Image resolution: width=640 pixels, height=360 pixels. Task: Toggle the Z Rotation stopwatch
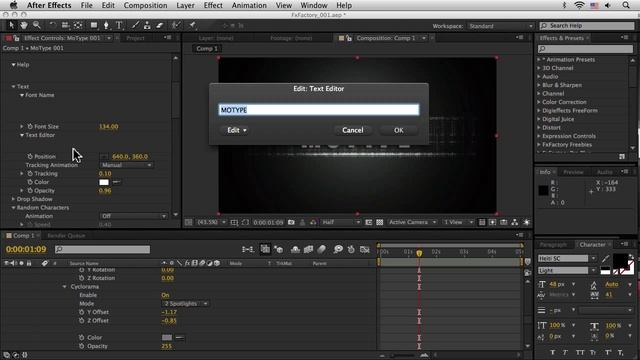(x=82, y=278)
